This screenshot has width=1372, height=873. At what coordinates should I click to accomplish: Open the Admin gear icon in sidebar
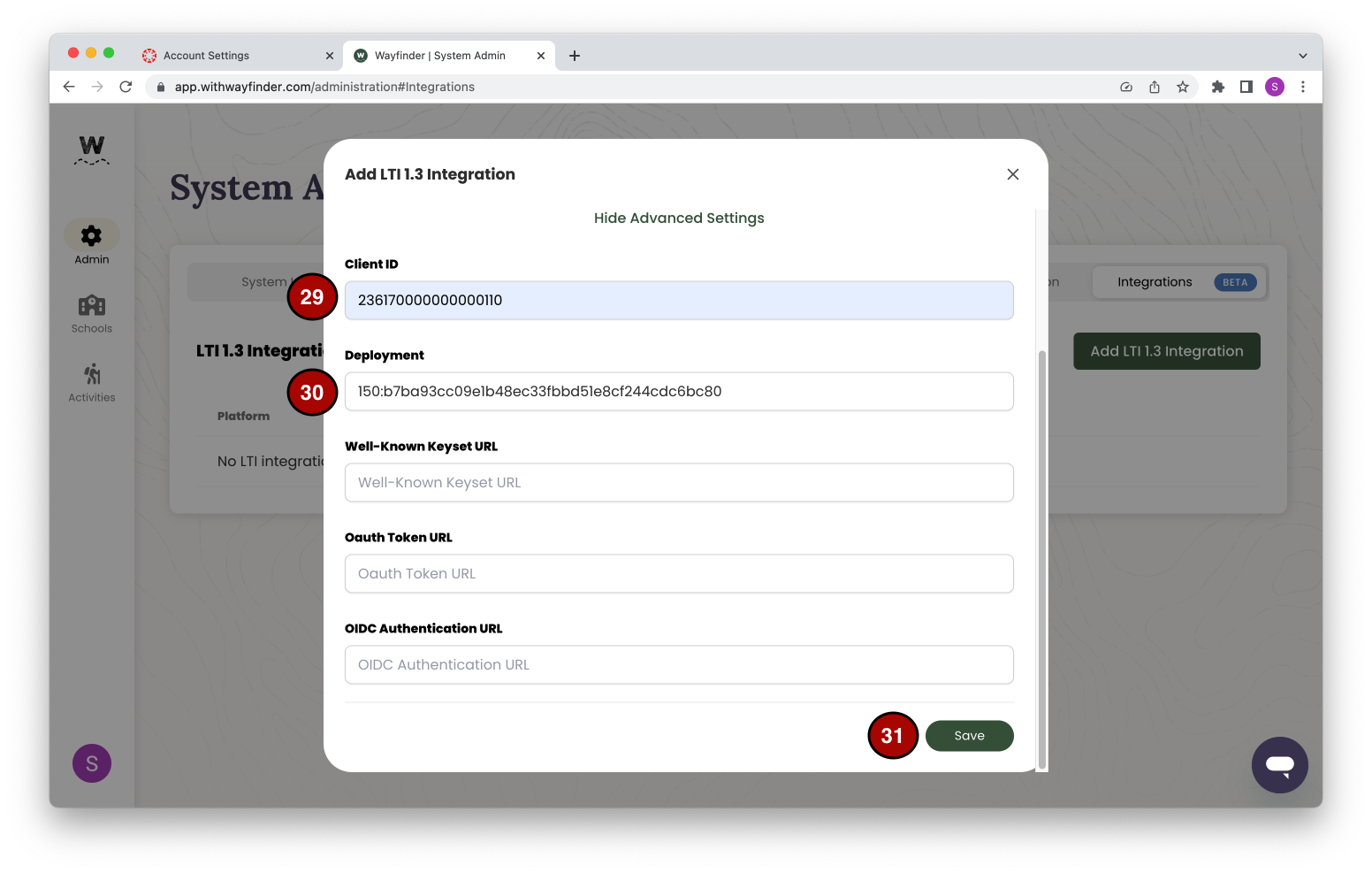click(91, 235)
